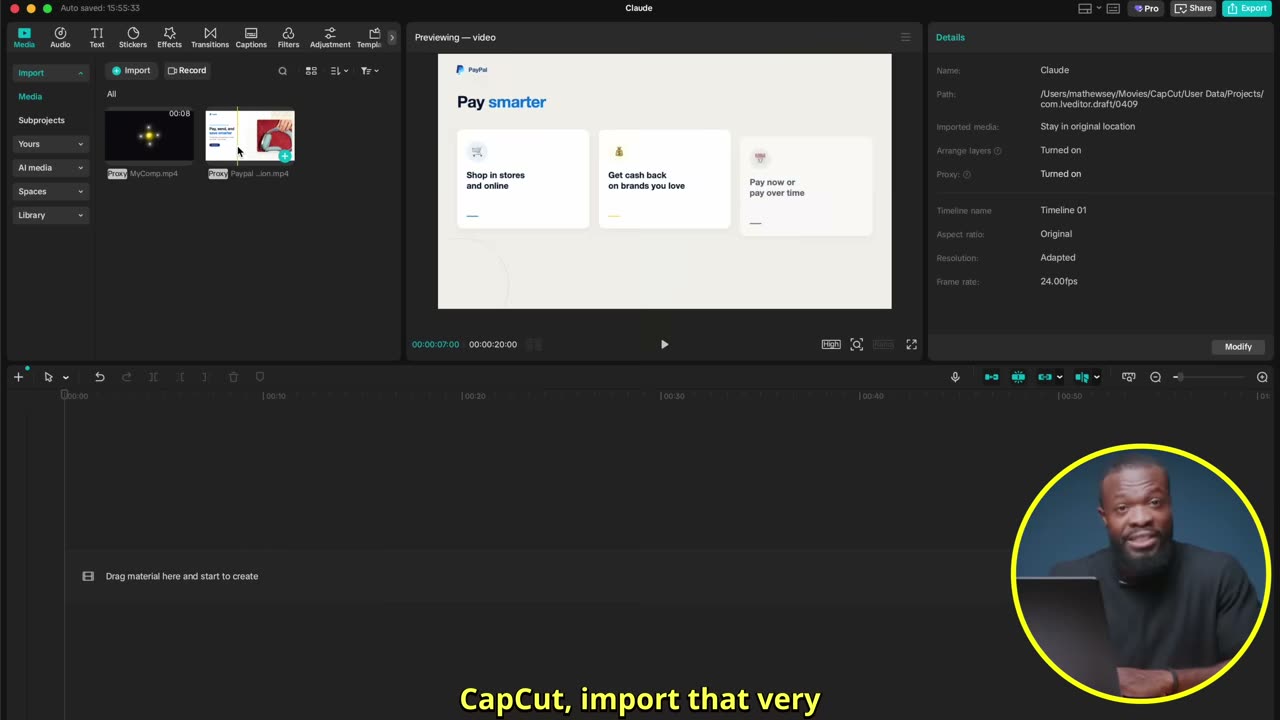Open the media filter dropdown
Viewport: 1280px width, 720px height.
click(x=369, y=71)
